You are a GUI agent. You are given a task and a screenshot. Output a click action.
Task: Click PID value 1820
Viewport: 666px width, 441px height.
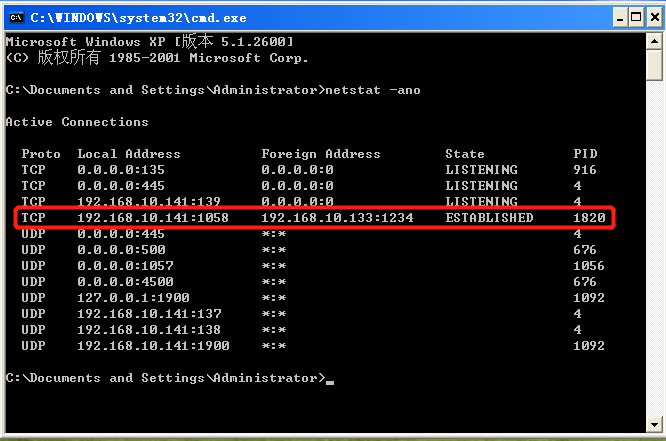(x=589, y=218)
